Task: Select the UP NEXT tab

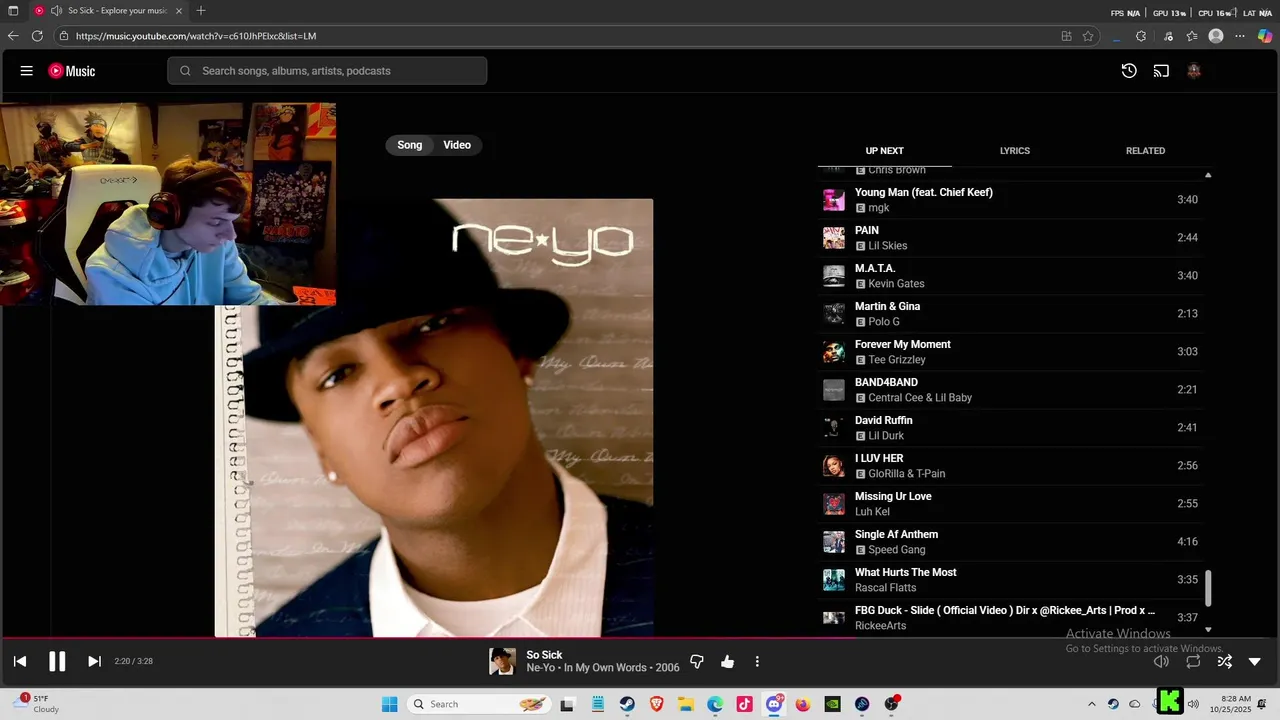Action: [884, 151]
